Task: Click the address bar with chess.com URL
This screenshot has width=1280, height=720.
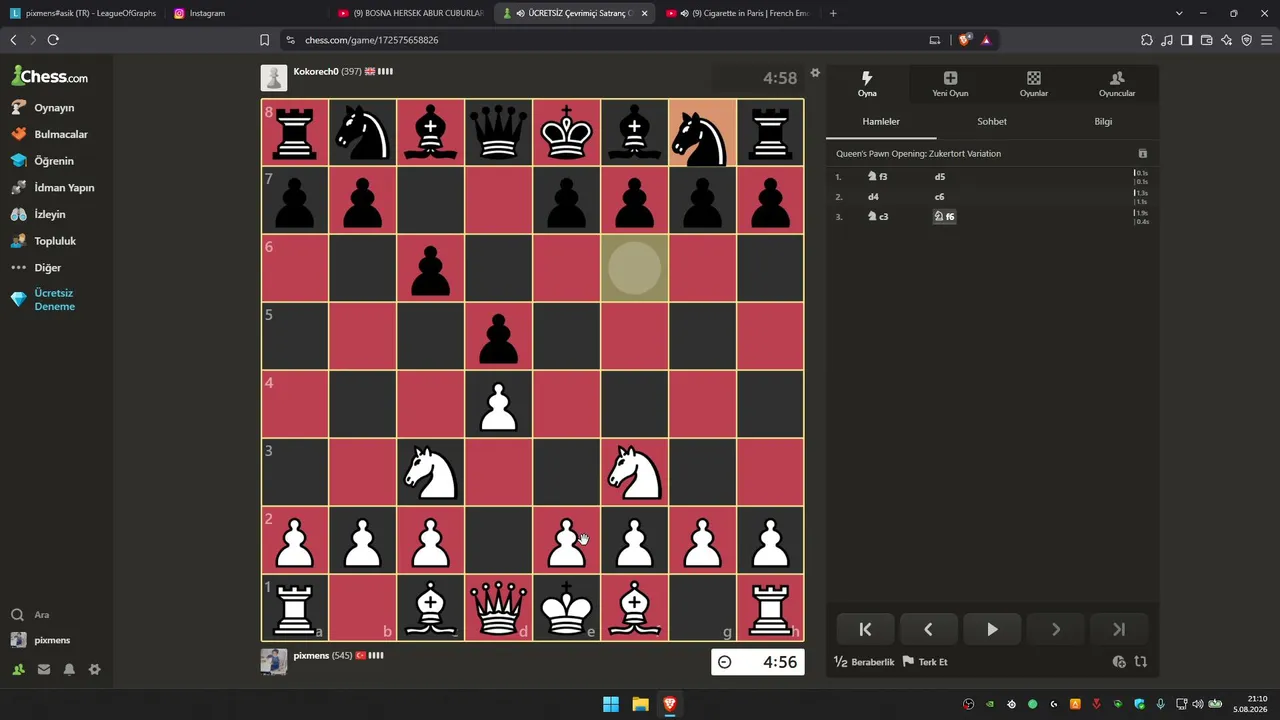Action: coord(600,40)
